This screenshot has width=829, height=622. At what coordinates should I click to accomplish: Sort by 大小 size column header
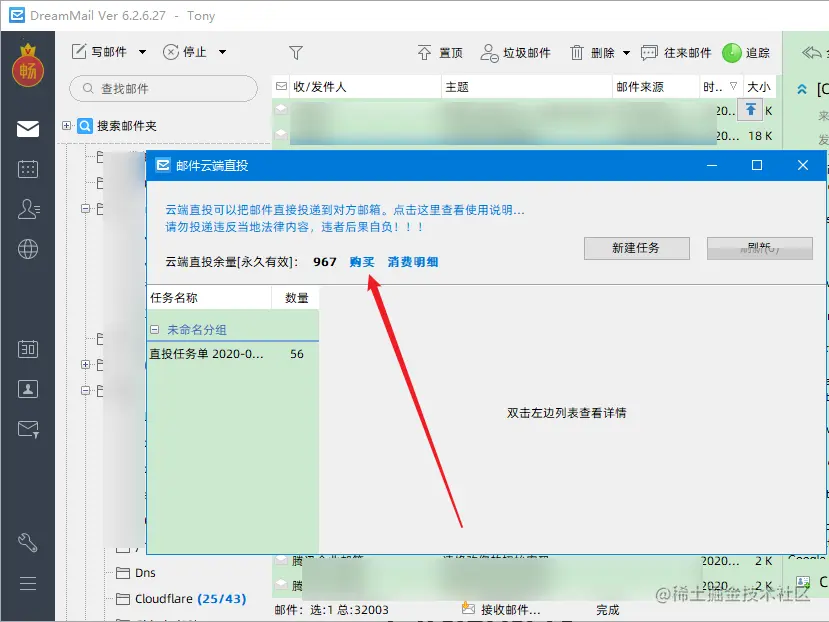pos(759,87)
